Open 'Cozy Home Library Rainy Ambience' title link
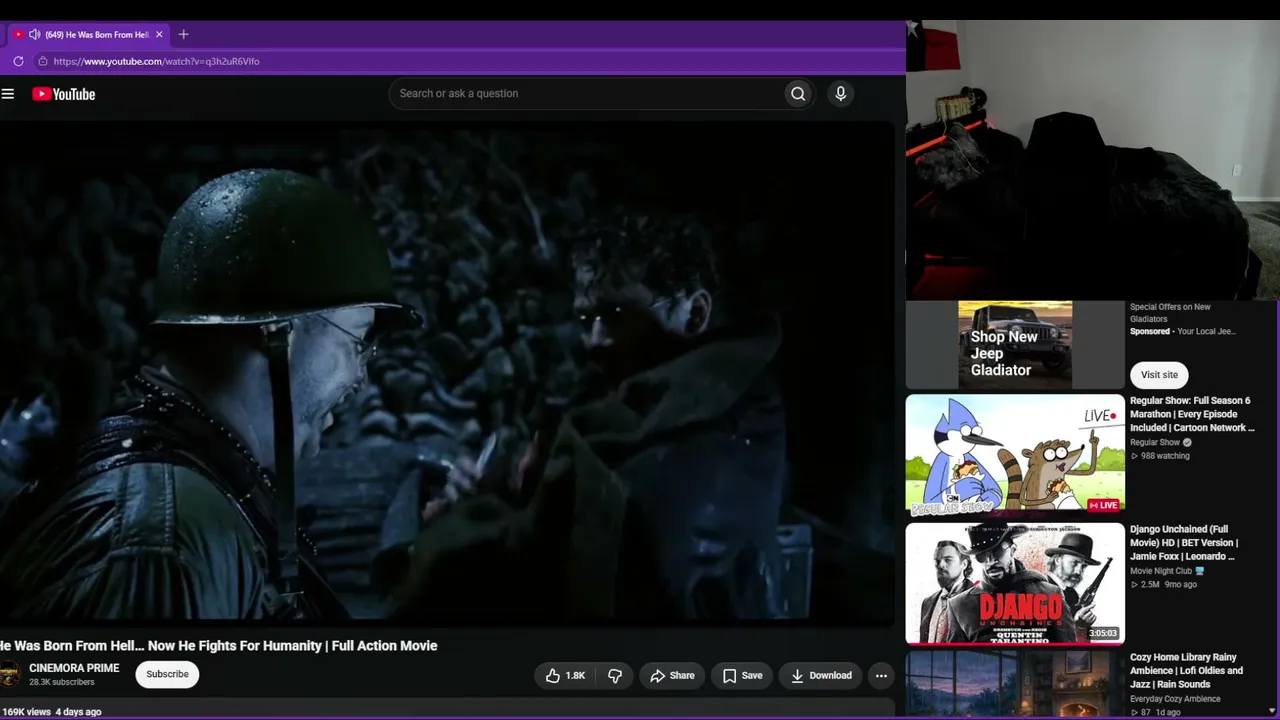1280x720 pixels. [1187, 671]
